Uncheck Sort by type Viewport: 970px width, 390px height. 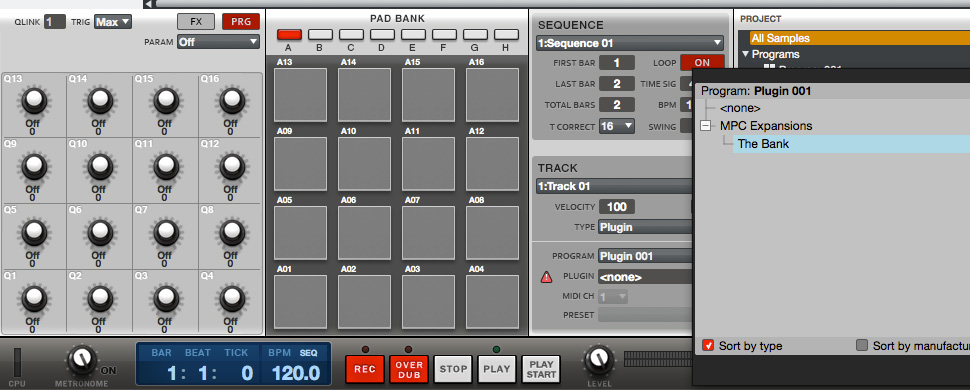708,345
